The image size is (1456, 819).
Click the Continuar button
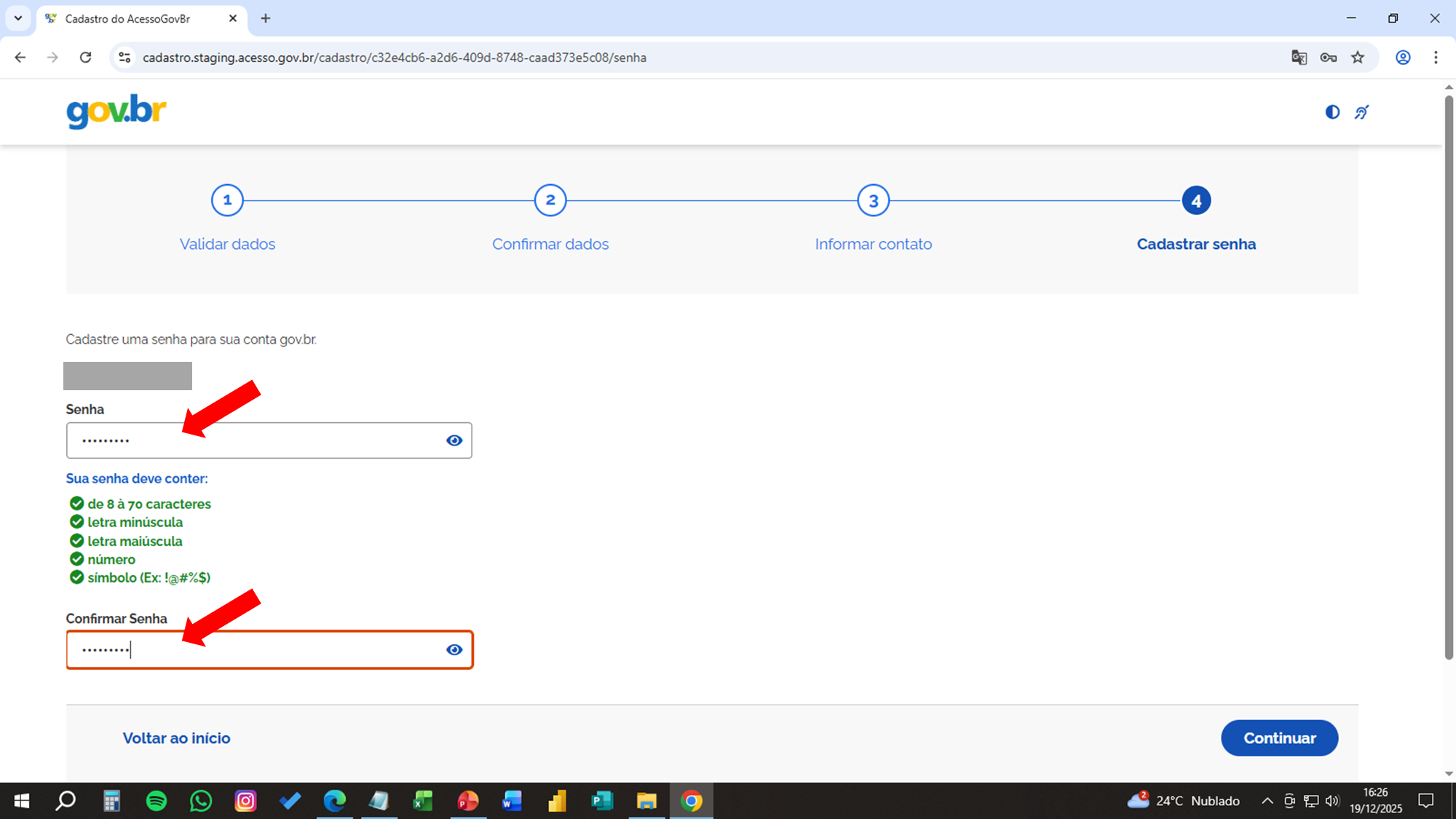[1279, 738]
